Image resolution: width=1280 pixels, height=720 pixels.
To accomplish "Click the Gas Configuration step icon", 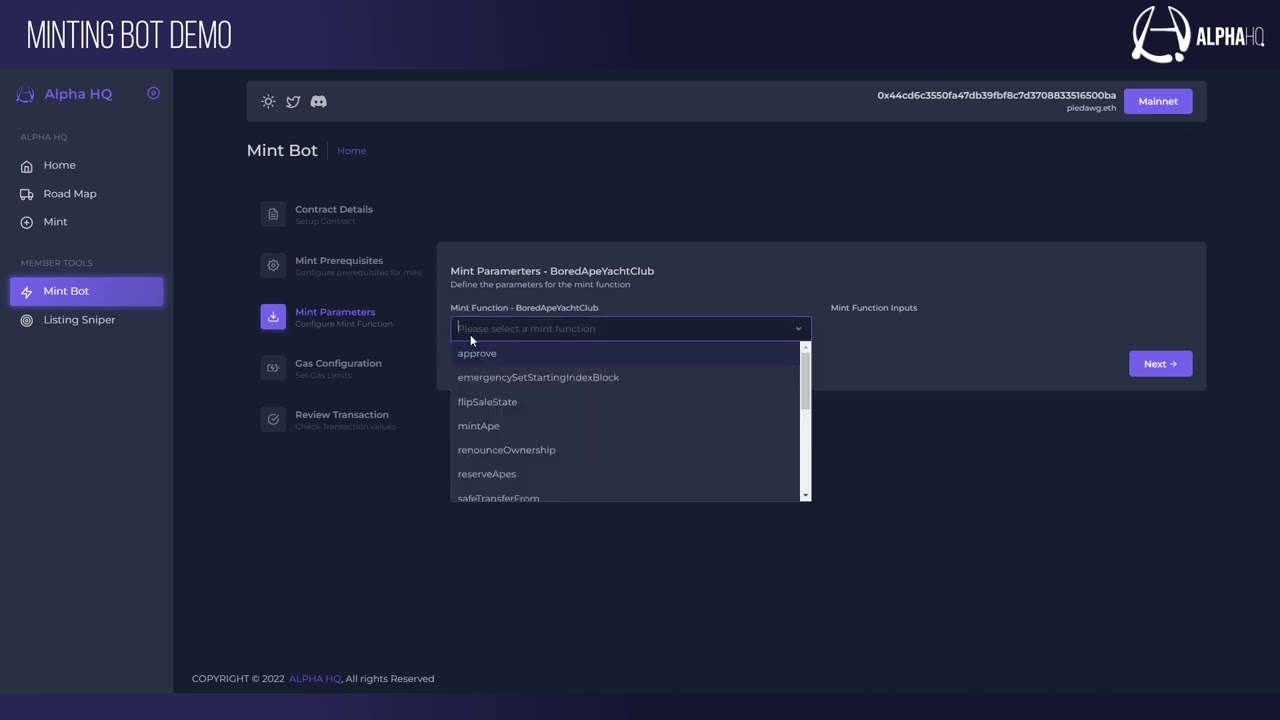I will (273, 368).
